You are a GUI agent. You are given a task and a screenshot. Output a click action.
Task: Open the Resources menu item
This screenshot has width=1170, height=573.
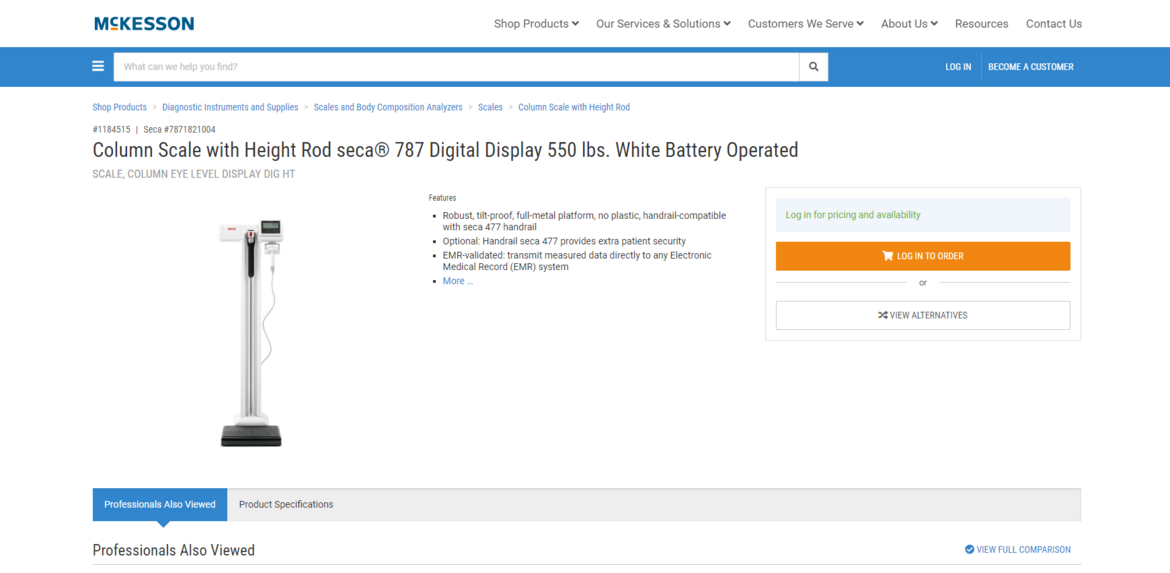click(981, 24)
